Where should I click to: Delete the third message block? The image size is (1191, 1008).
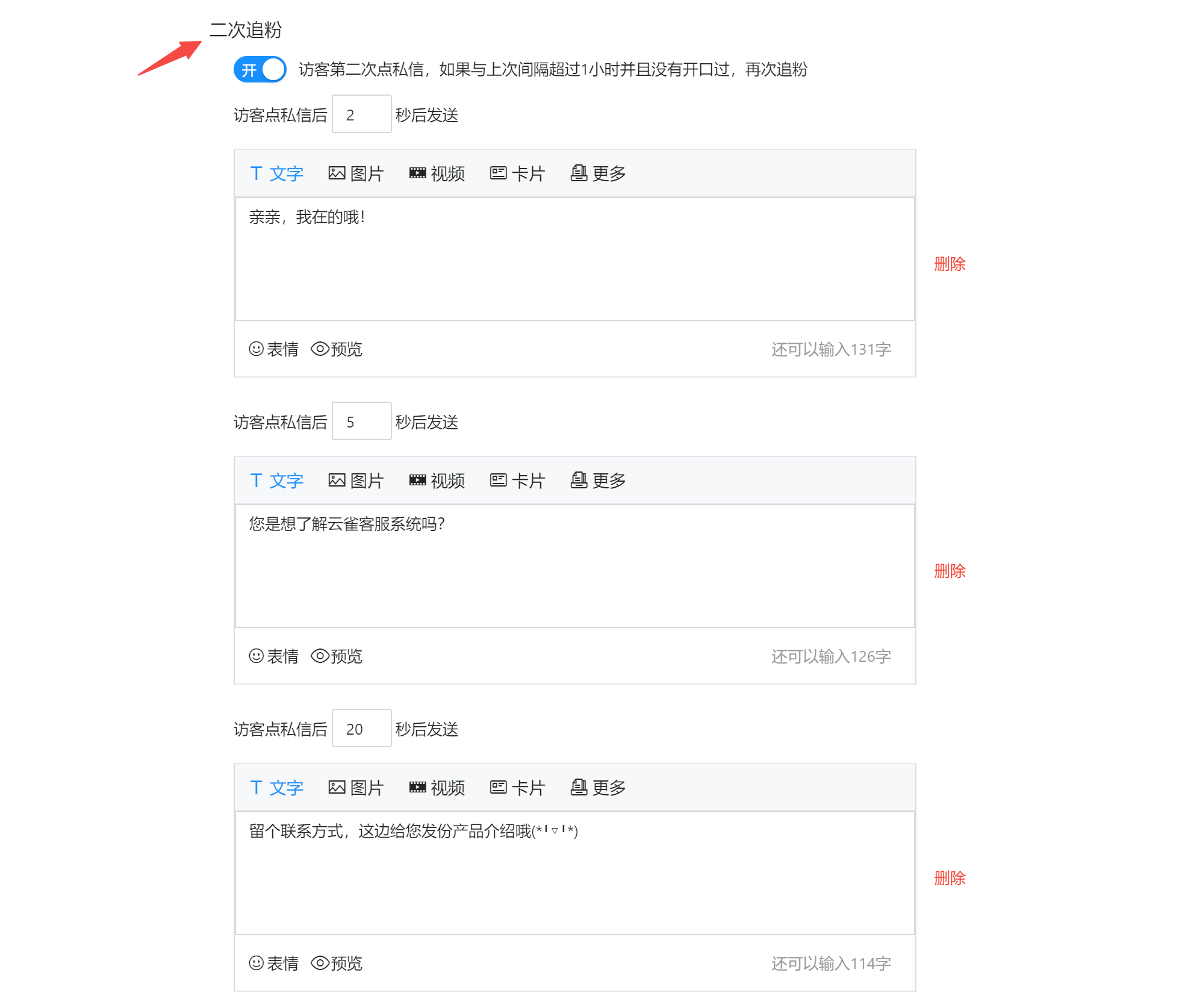point(950,879)
